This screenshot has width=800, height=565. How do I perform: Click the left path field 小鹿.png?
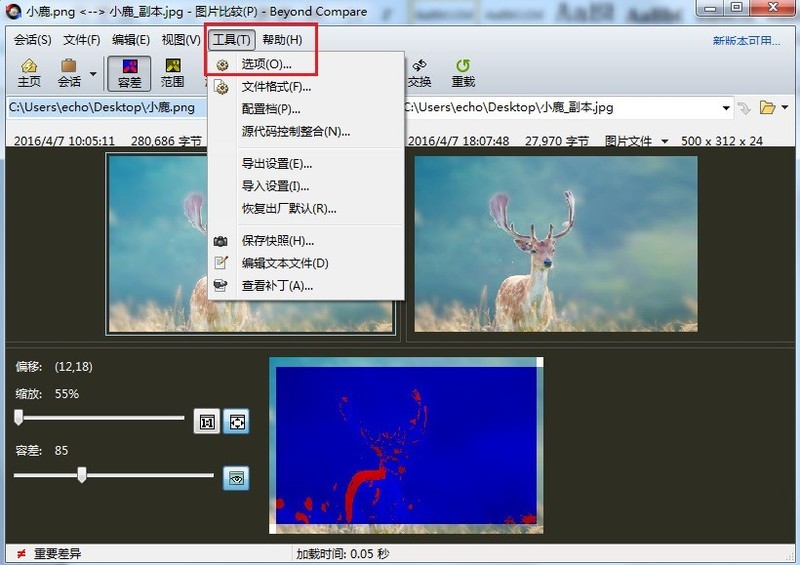pos(108,108)
